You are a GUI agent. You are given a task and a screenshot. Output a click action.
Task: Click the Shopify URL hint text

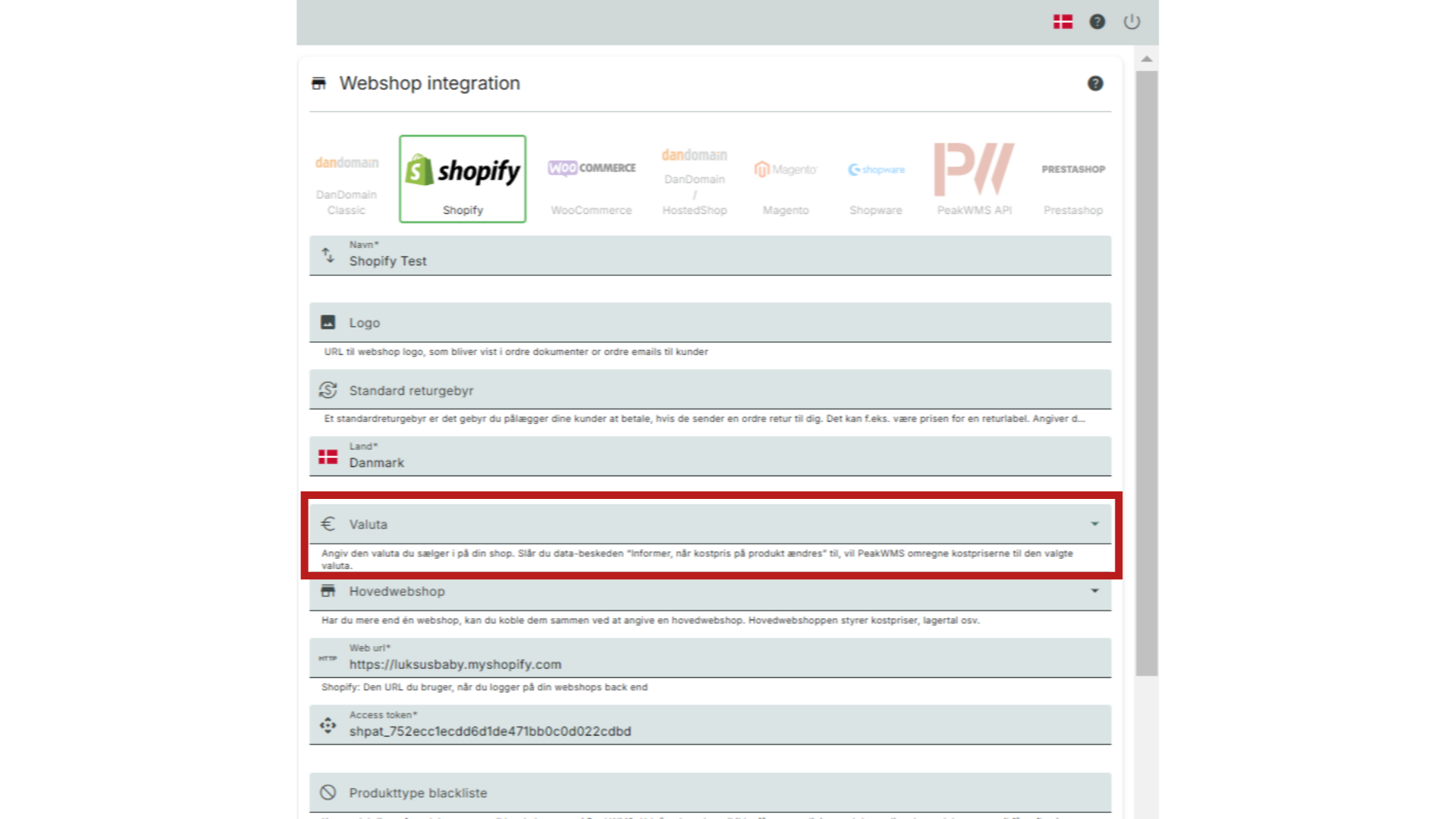point(484,687)
